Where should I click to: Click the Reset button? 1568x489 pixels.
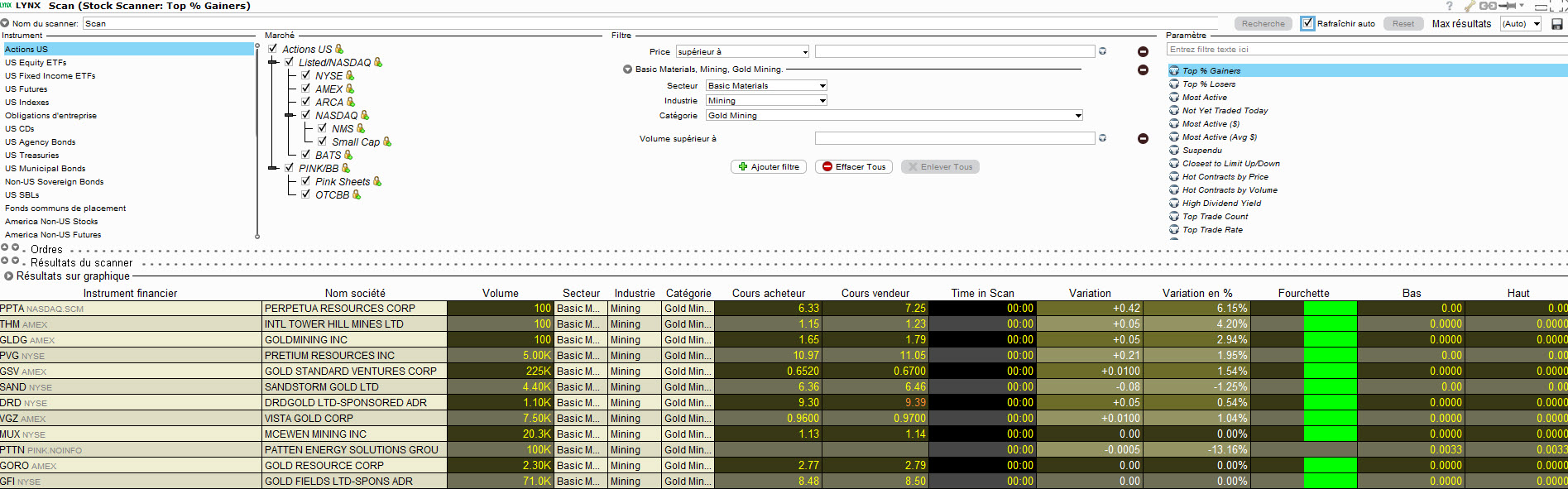click(x=1403, y=24)
